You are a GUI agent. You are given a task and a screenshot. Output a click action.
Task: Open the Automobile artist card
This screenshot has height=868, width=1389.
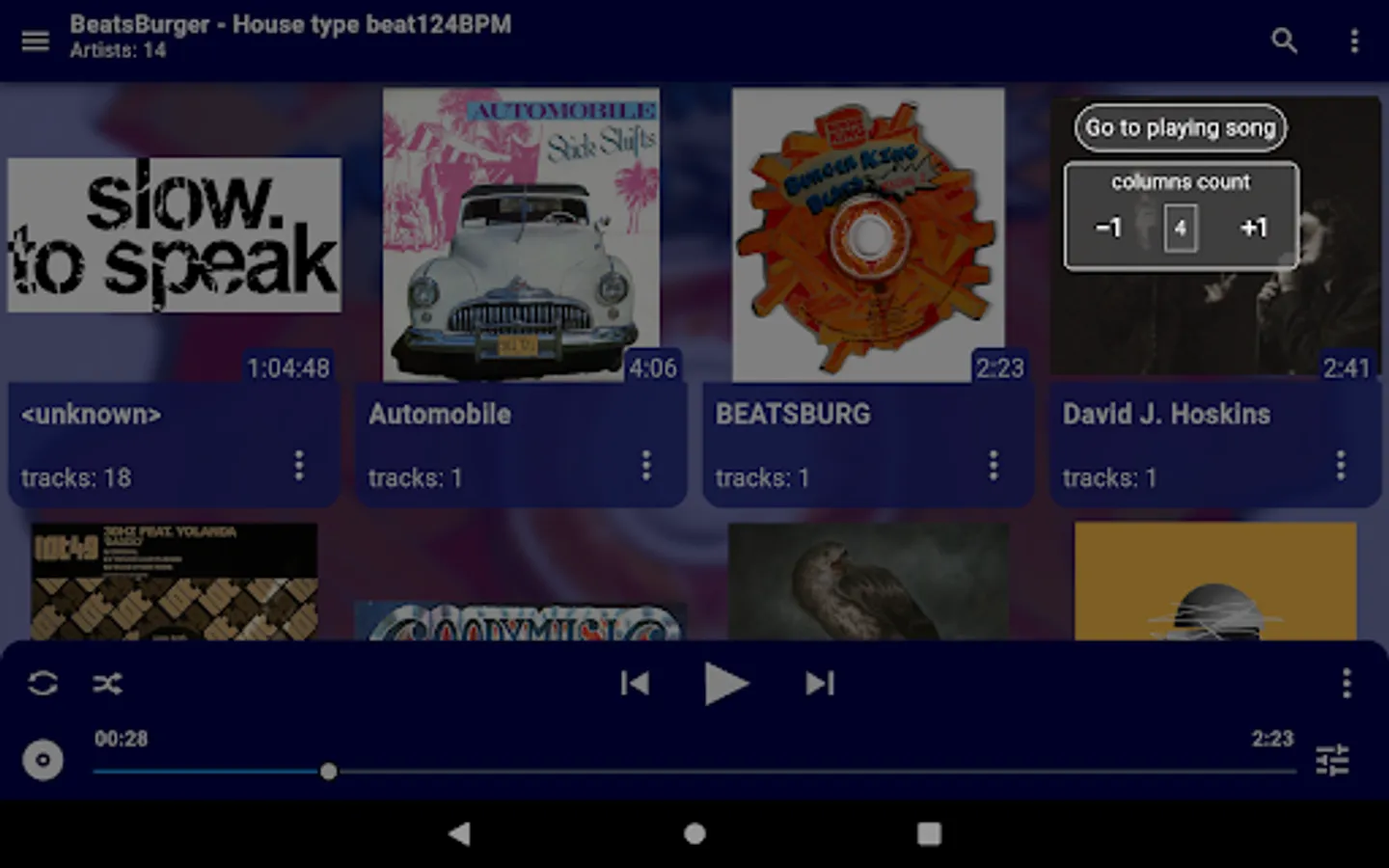click(522, 445)
